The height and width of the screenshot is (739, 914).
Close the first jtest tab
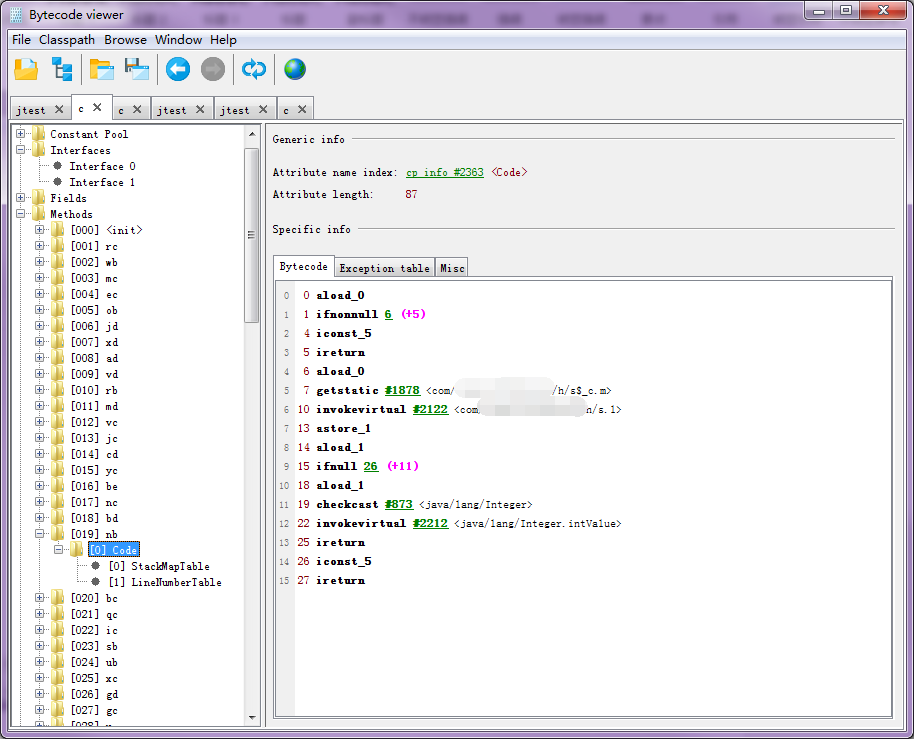click(x=59, y=109)
